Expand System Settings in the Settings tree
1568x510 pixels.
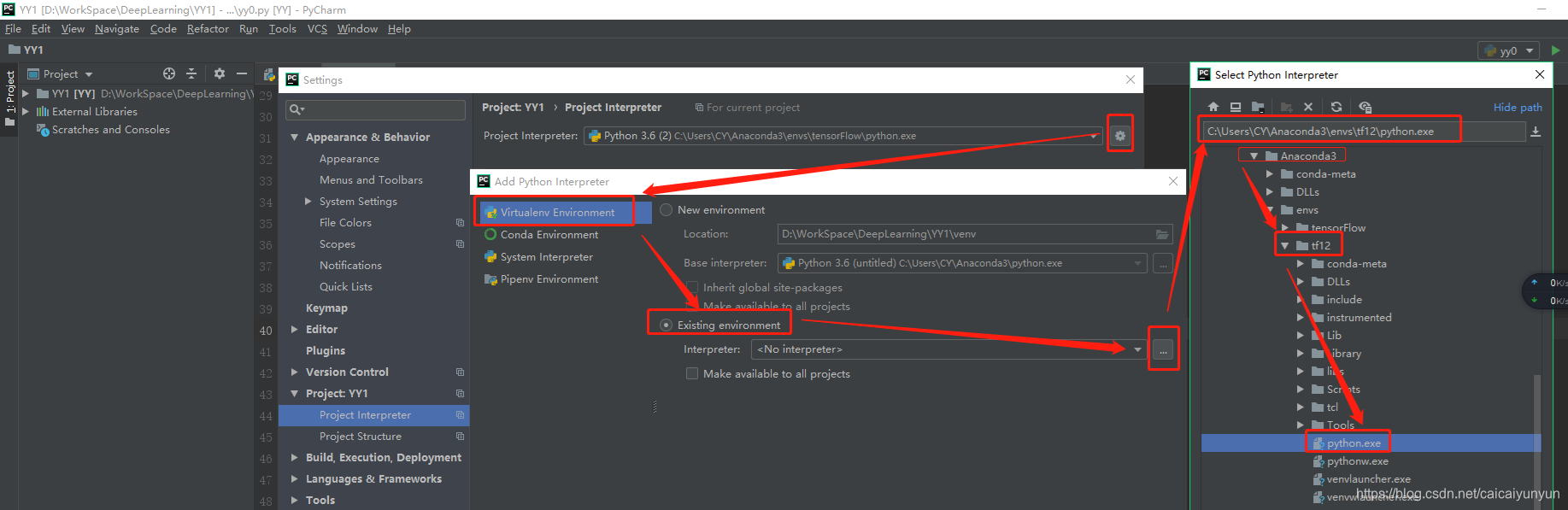[308, 202]
